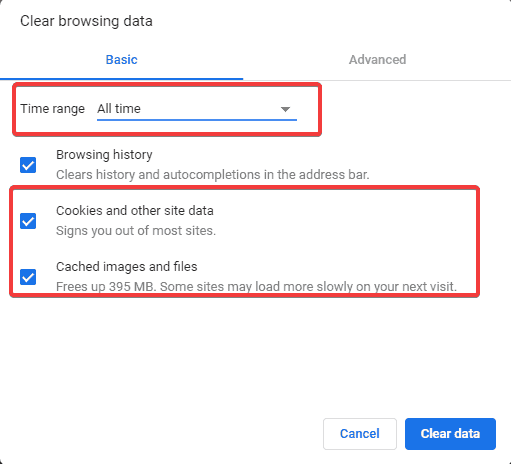Viewport: 511px width, 464px height.
Task: Cancel the Clear browsing data dialog
Action: (x=360, y=434)
